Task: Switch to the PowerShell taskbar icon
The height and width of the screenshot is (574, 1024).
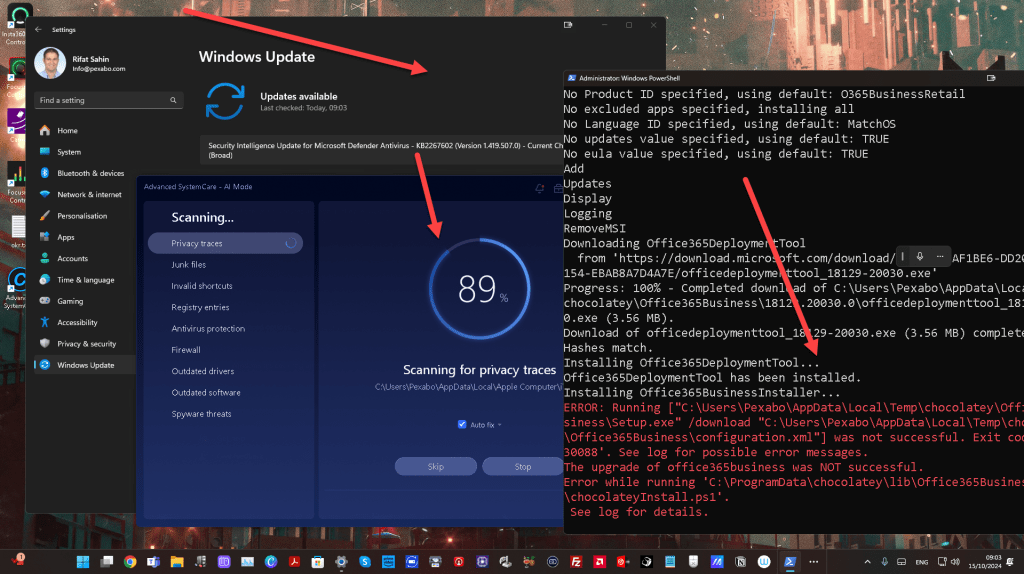Action: (790, 562)
